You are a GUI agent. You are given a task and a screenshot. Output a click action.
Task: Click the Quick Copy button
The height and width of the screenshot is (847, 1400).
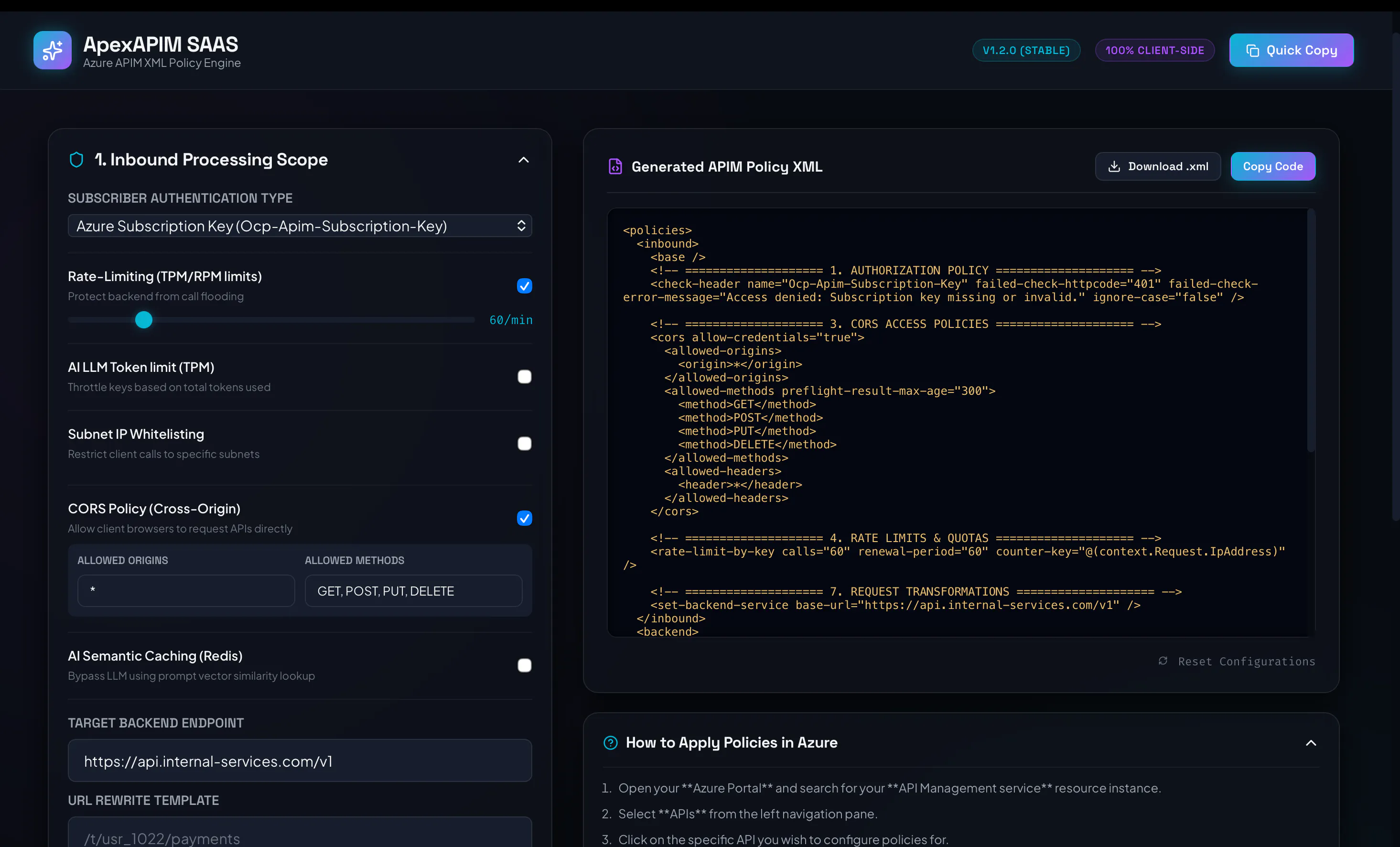(1291, 50)
